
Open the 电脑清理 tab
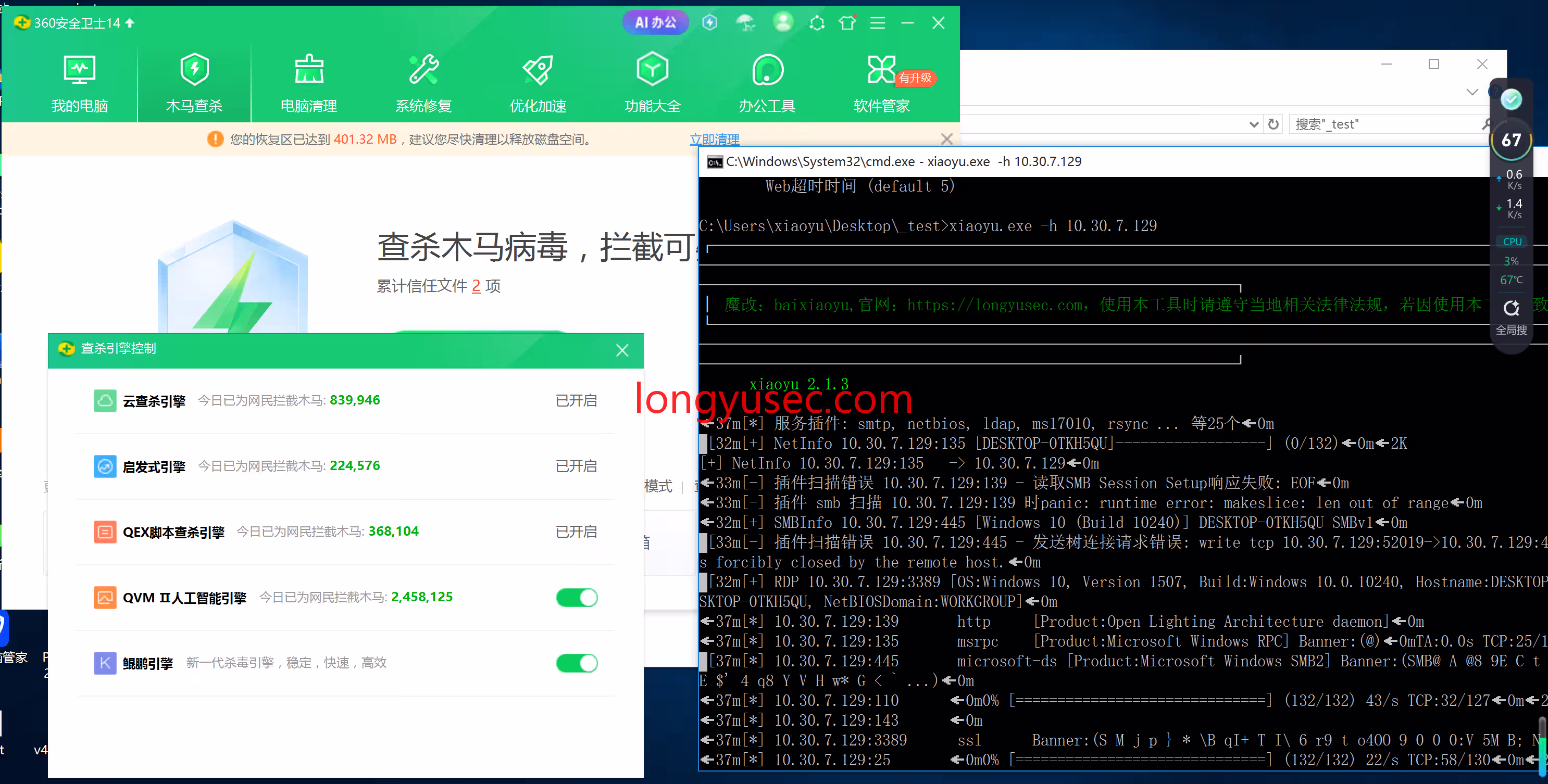pos(309,83)
